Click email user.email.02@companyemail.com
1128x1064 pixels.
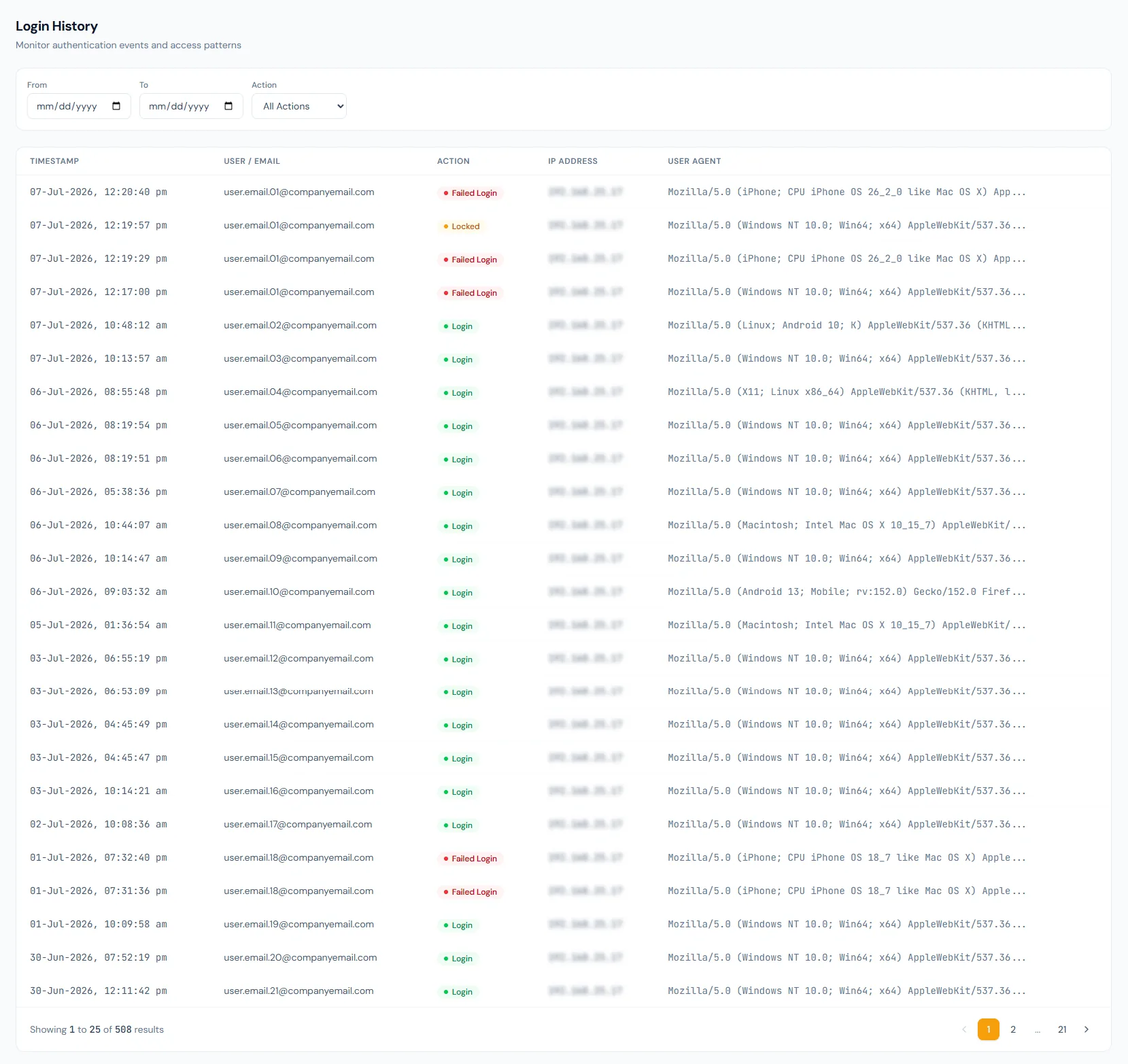click(300, 325)
